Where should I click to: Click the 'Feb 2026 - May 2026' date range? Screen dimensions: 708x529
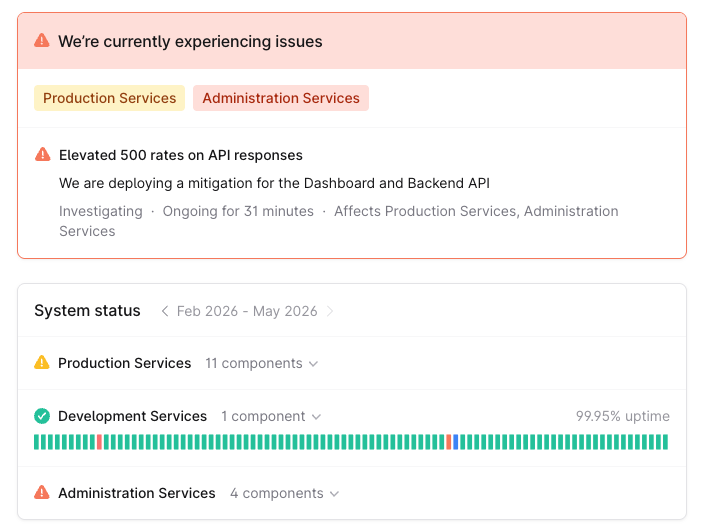(x=247, y=311)
